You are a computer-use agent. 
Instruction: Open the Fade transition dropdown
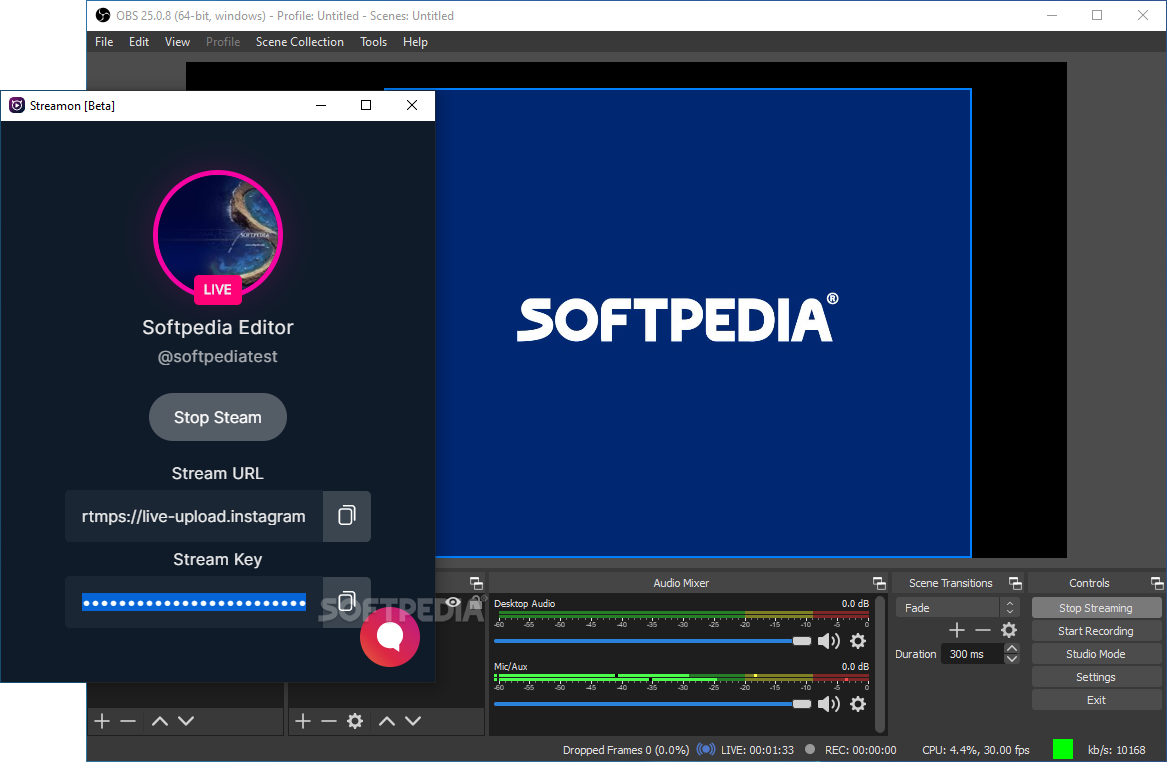[x=957, y=608]
